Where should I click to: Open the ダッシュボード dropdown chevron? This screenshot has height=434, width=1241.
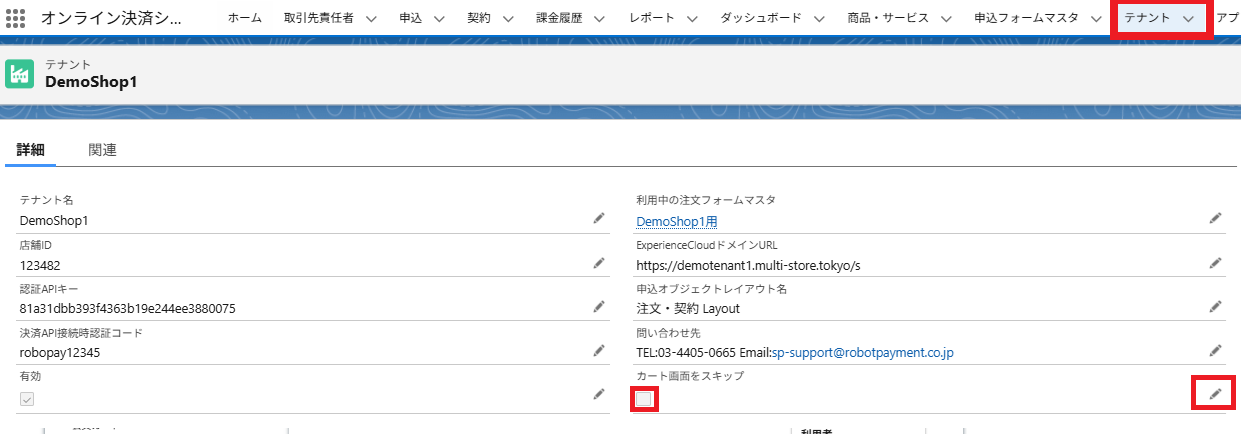point(819,19)
